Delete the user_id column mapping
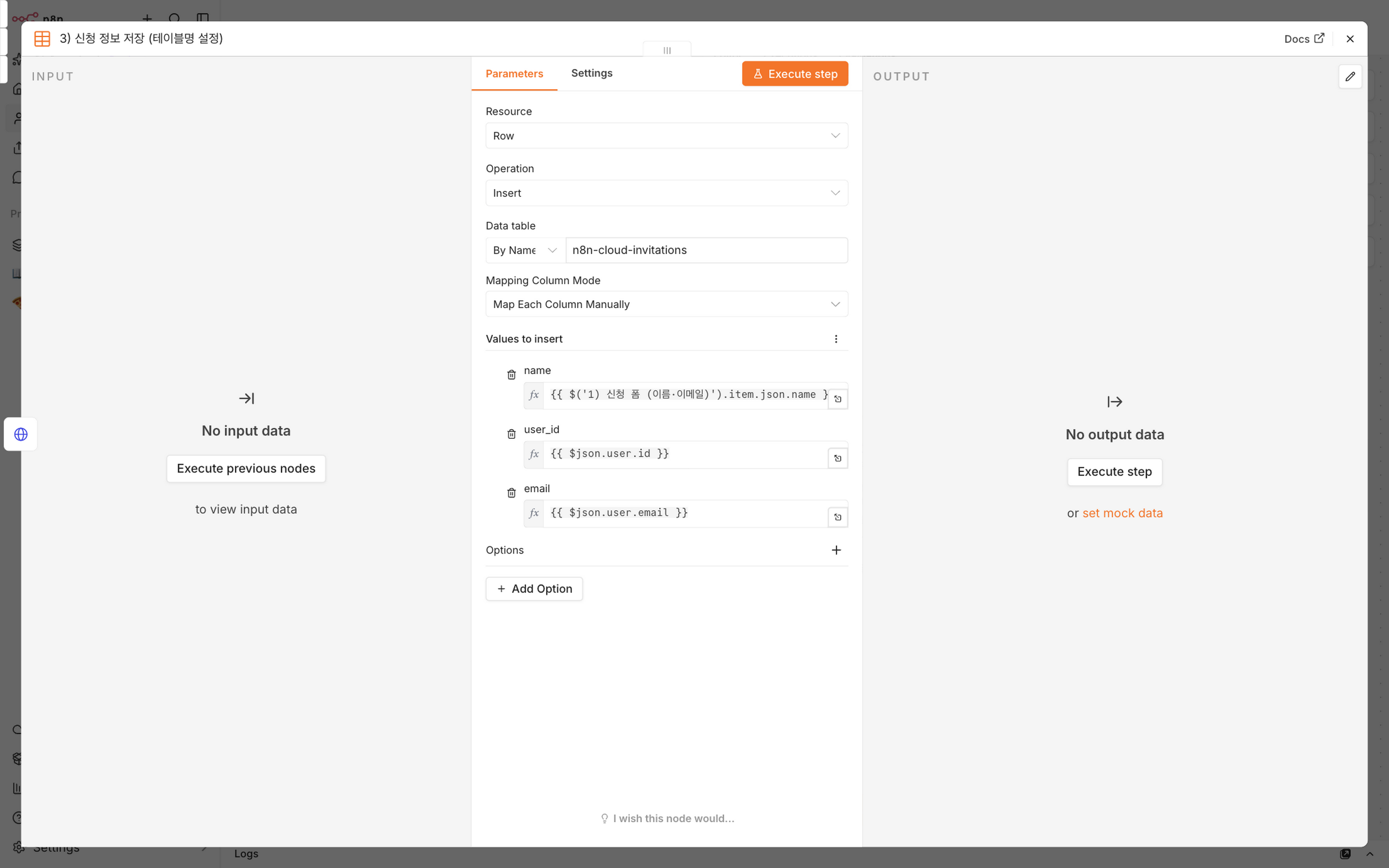Screen dimensions: 1389x868 coord(511,434)
